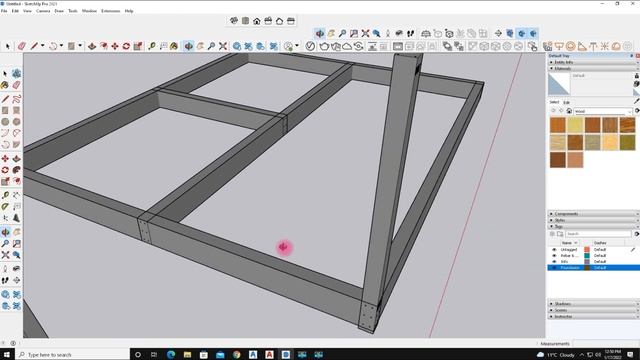Select the arrow Select tool in left toolbar

[5, 74]
